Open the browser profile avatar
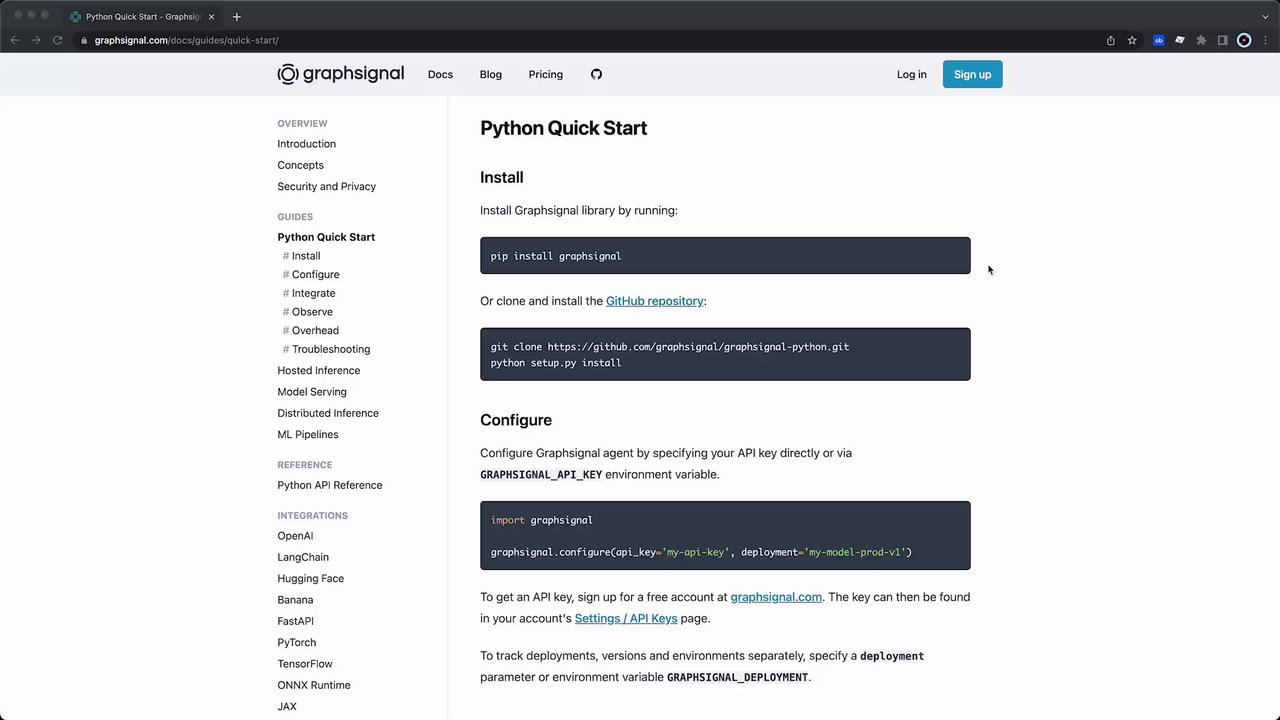 [1244, 40]
